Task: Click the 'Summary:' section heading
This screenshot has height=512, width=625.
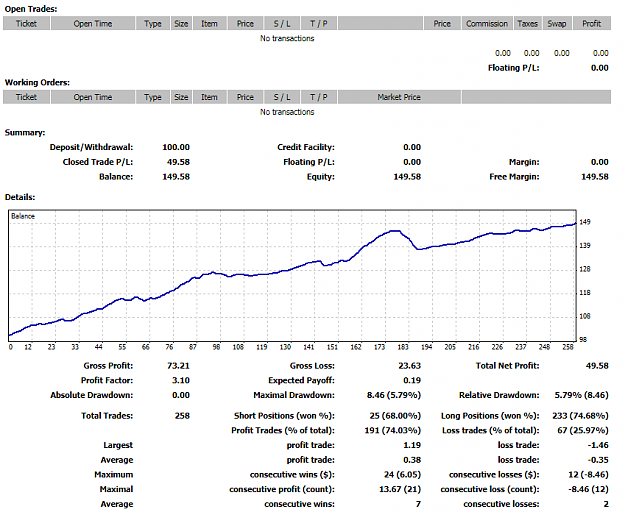Action: (x=25, y=133)
